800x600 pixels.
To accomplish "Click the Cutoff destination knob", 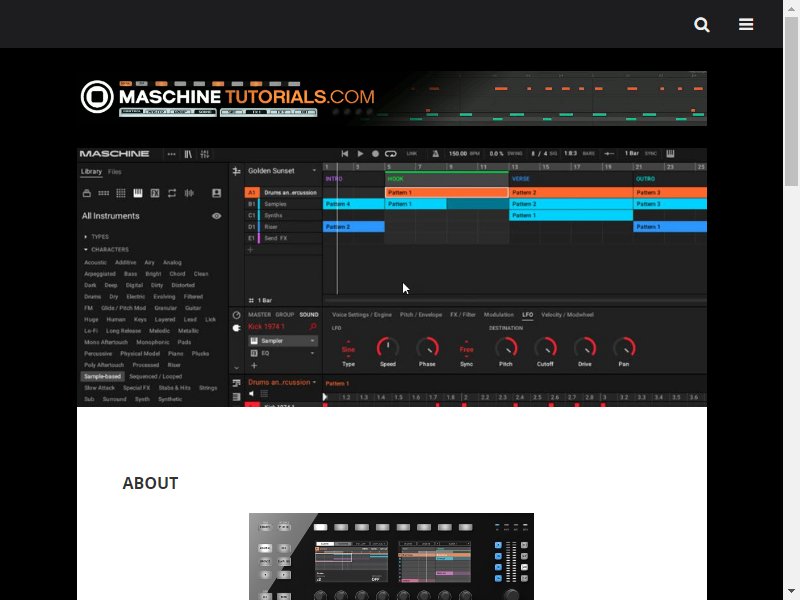I will point(545,348).
